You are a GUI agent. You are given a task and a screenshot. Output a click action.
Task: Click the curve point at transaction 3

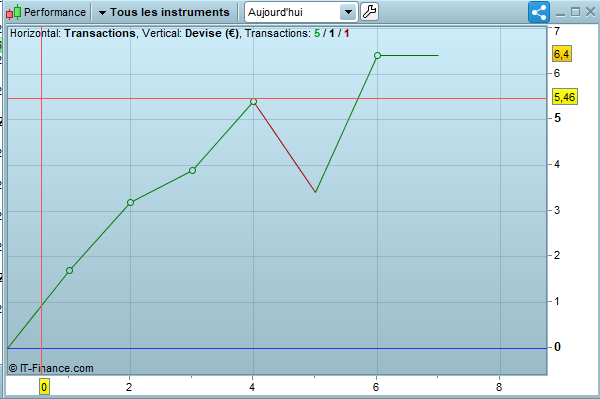click(x=192, y=170)
